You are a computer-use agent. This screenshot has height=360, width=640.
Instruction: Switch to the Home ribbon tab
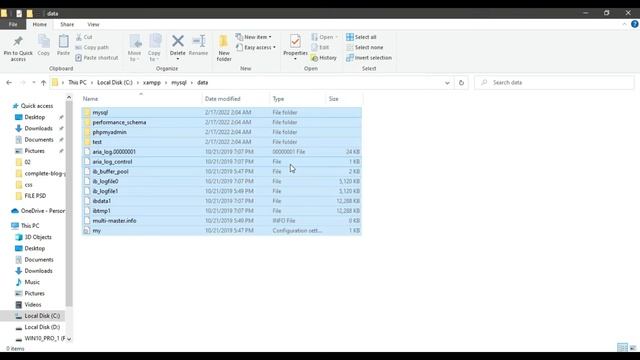pyautogui.click(x=40, y=24)
